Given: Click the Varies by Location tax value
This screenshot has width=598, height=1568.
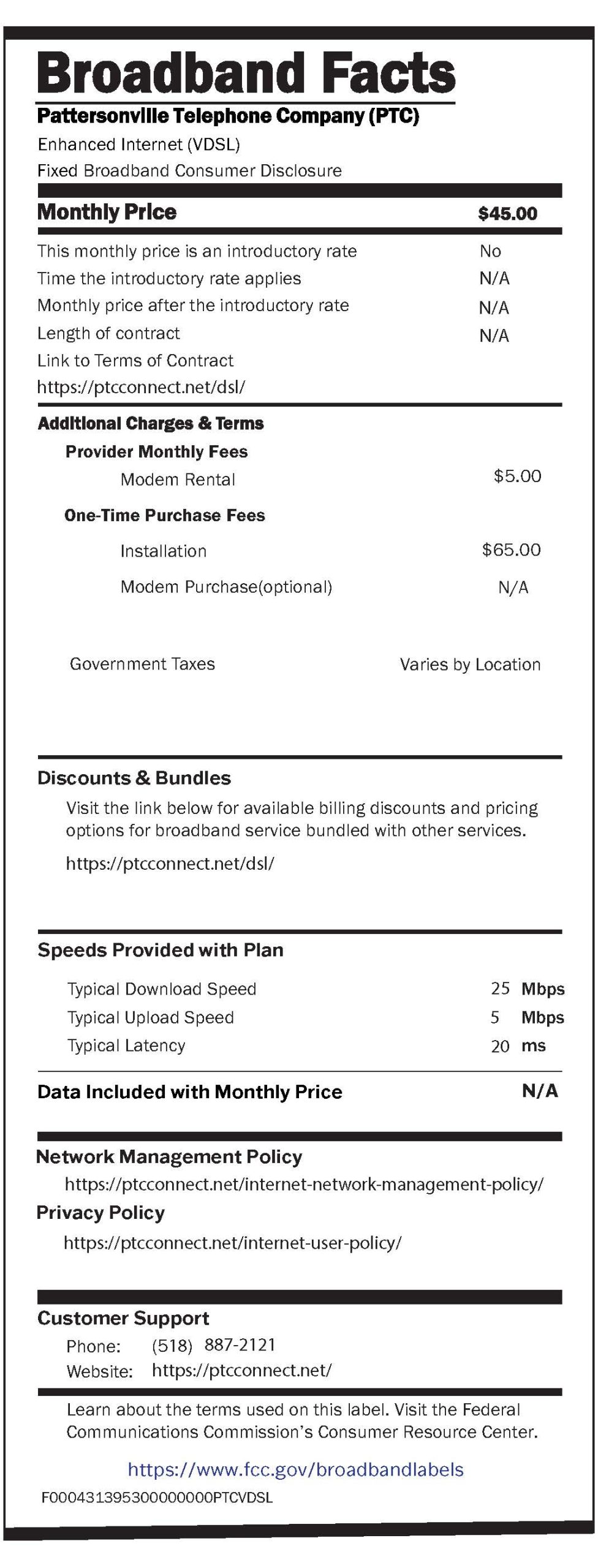Looking at the screenshot, I should [x=470, y=665].
